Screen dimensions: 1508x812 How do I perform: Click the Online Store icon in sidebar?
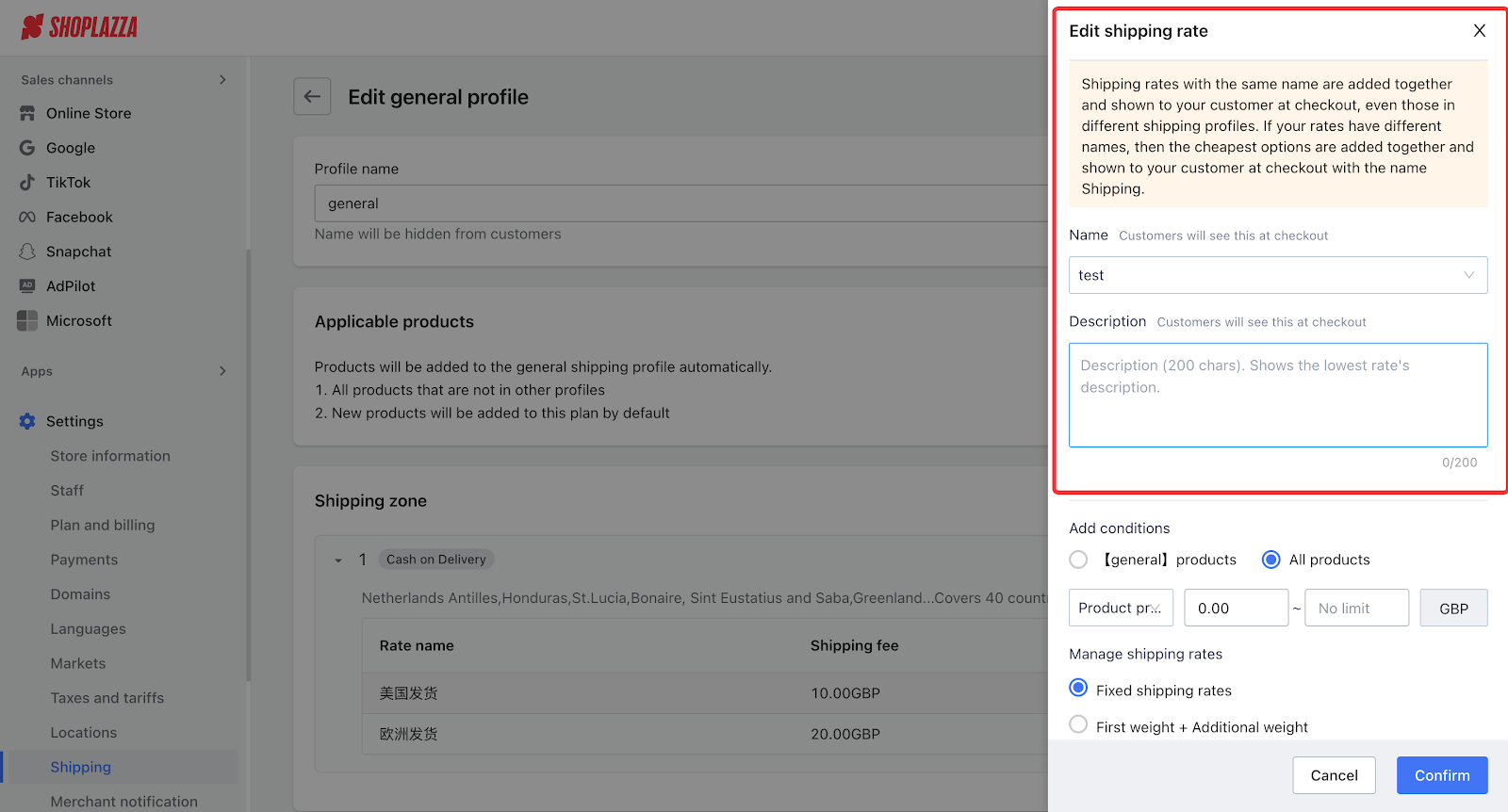click(x=27, y=113)
